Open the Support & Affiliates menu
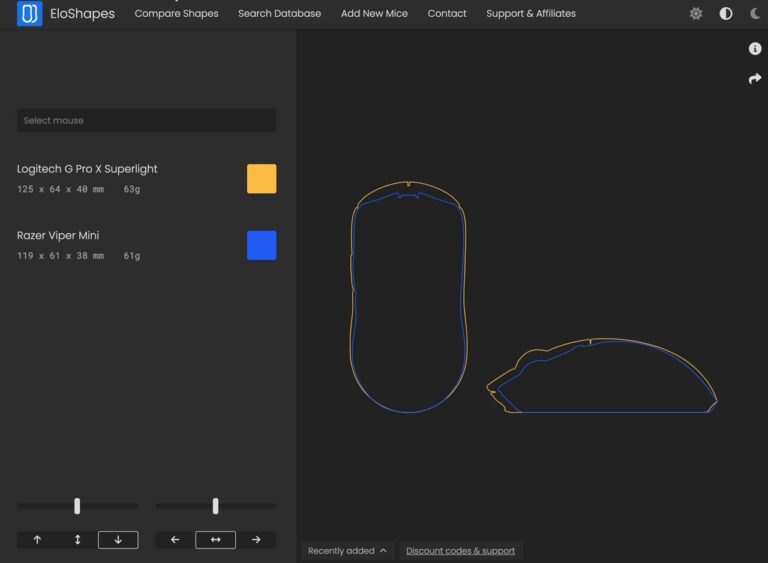 (530, 14)
